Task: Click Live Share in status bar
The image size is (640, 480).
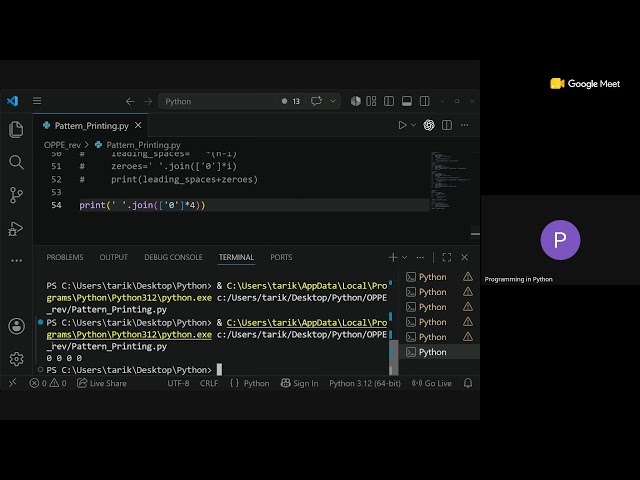Action: [102, 383]
